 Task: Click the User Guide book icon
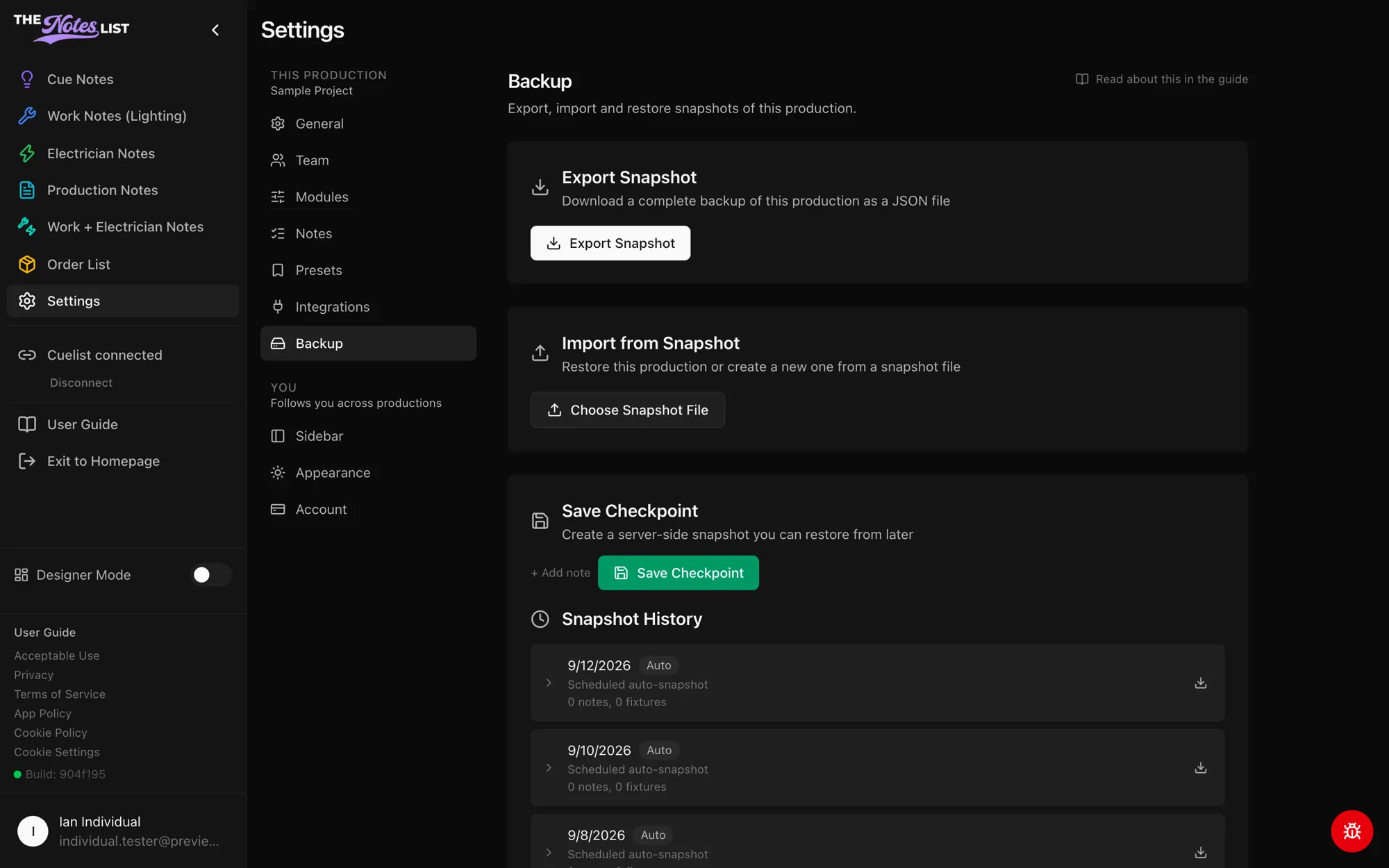pos(27,424)
